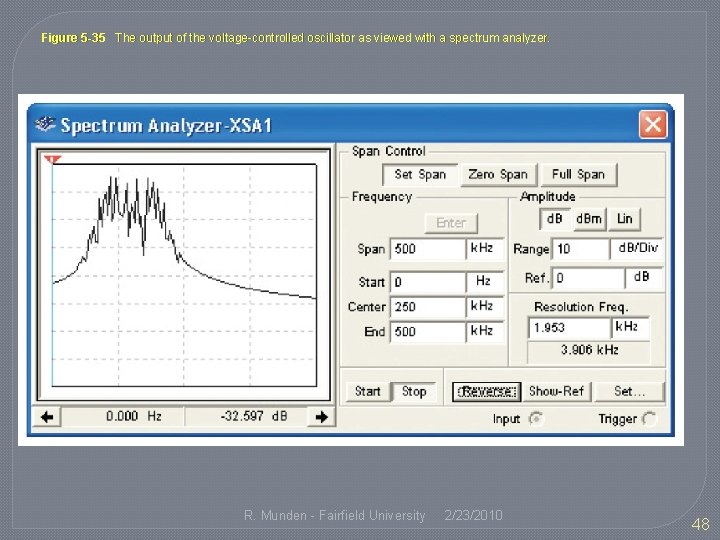Click the Spectrum Analyzer title bar icon
This screenshot has height=540, width=720.
point(45,124)
